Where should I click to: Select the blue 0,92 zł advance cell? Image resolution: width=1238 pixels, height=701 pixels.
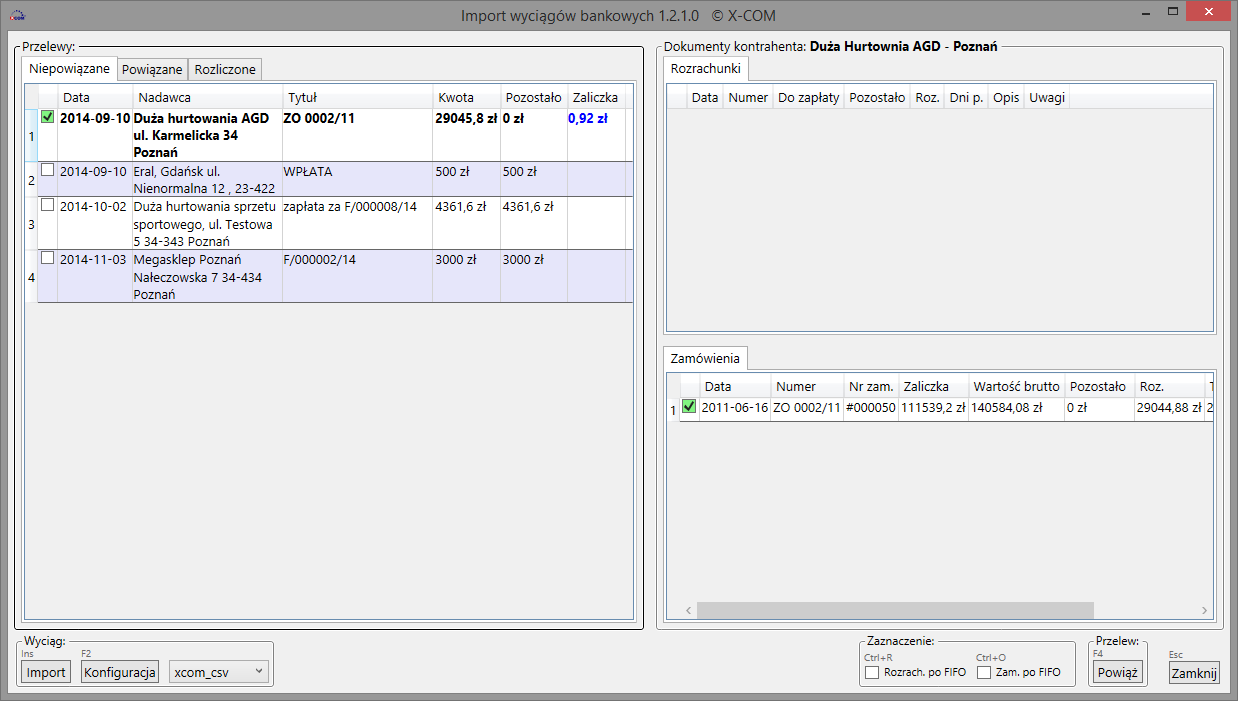597,135
